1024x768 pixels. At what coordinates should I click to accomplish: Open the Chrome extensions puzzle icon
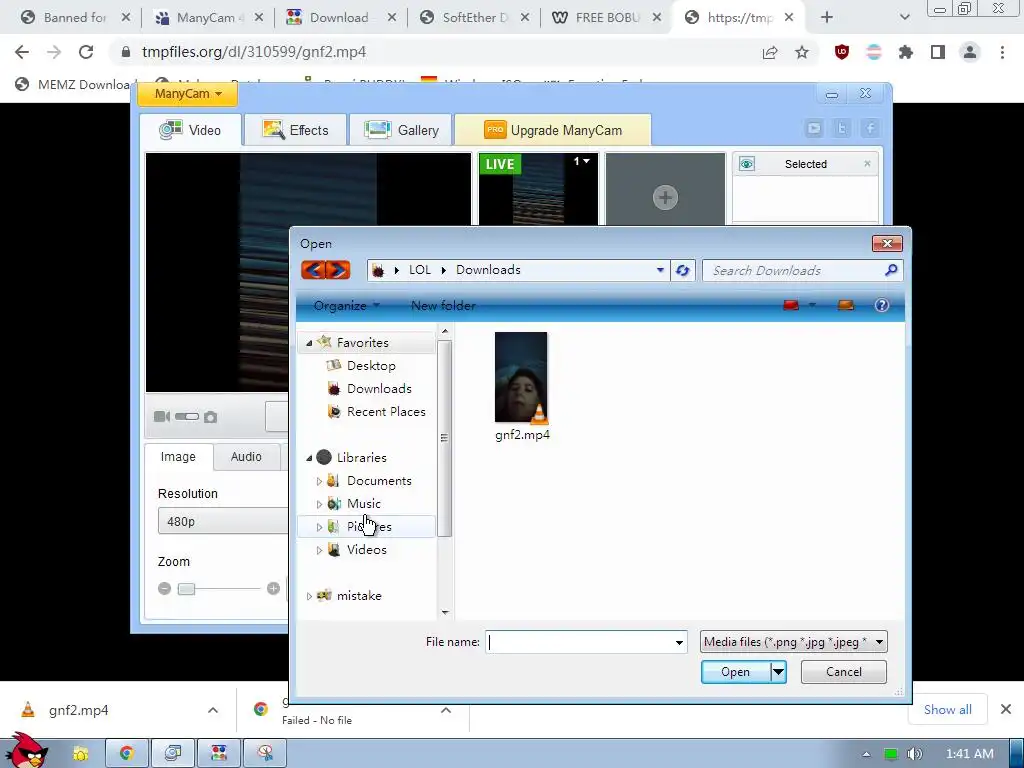(906, 52)
